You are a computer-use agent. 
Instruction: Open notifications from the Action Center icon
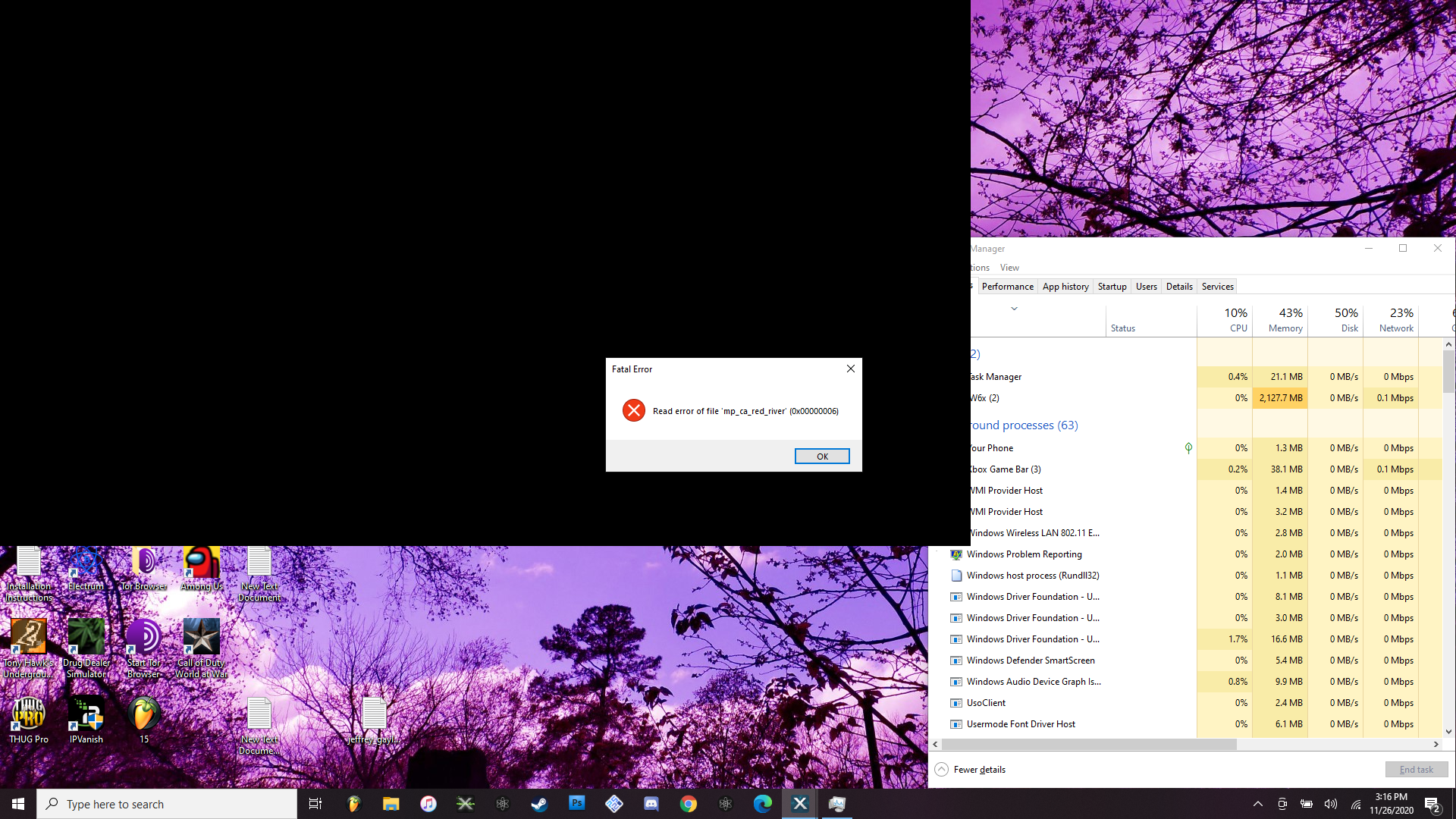[x=1432, y=804]
